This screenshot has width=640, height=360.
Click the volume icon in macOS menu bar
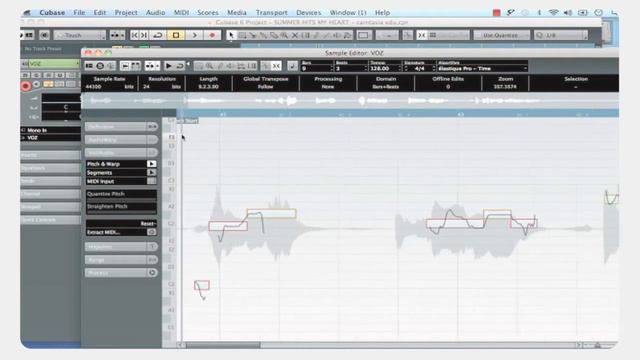568,13
